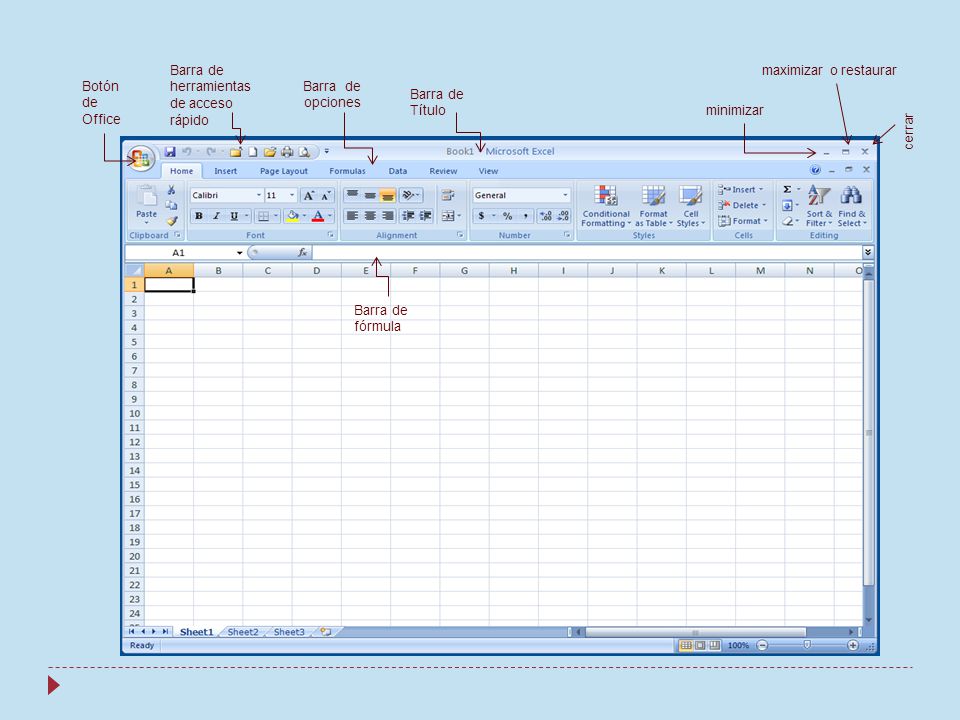This screenshot has width=960, height=720.
Task: Open the Conditional Formatting menu
Action: coord(606,206)
